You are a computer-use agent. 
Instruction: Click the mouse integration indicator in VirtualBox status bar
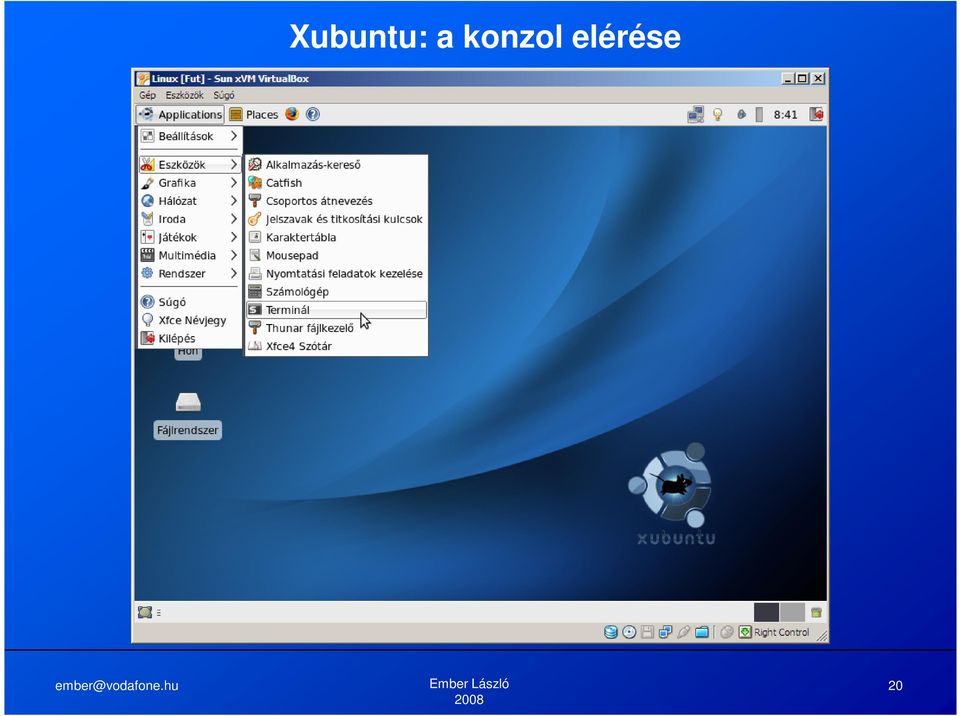727,632
